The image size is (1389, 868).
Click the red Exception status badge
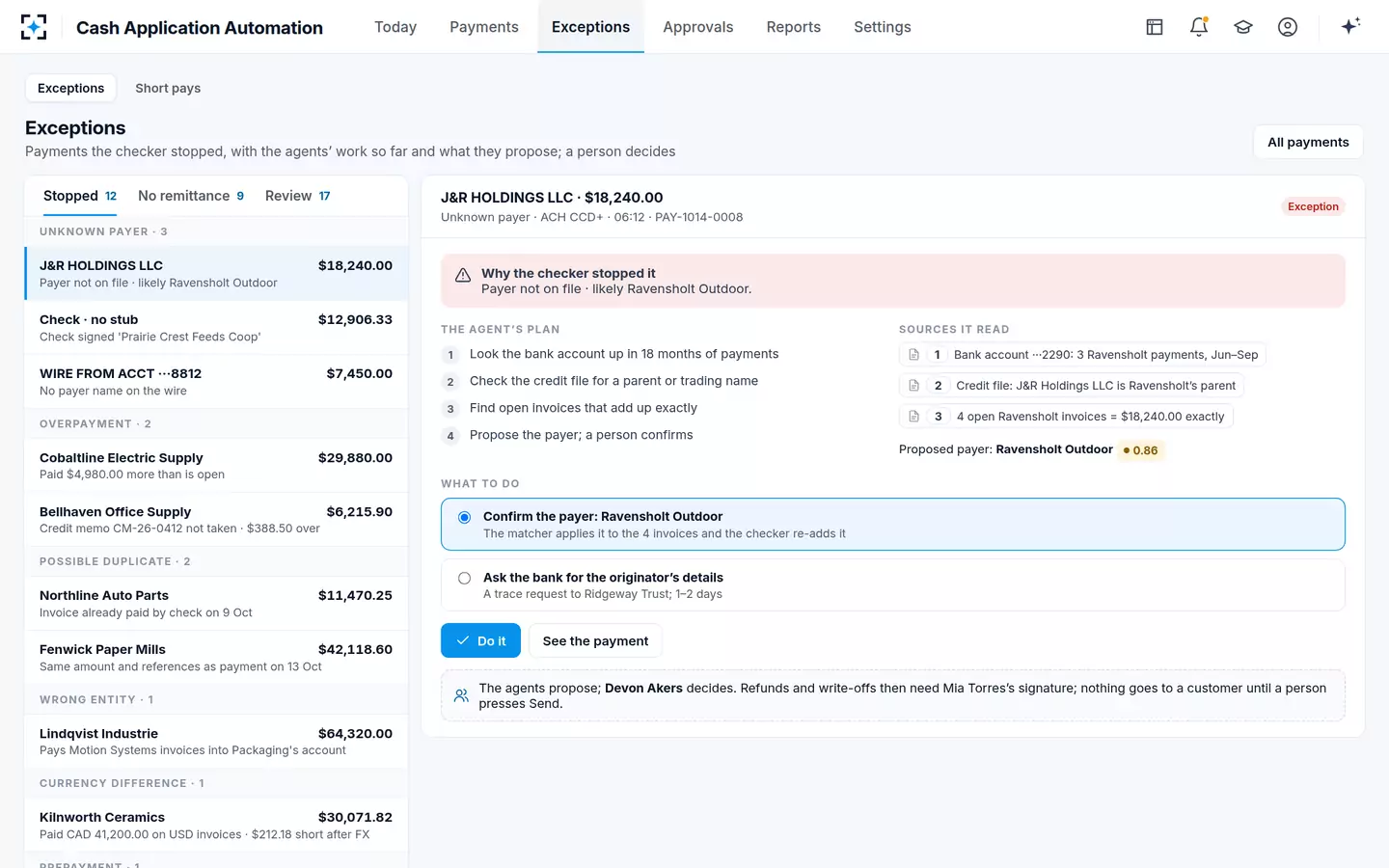[1313, 206]
